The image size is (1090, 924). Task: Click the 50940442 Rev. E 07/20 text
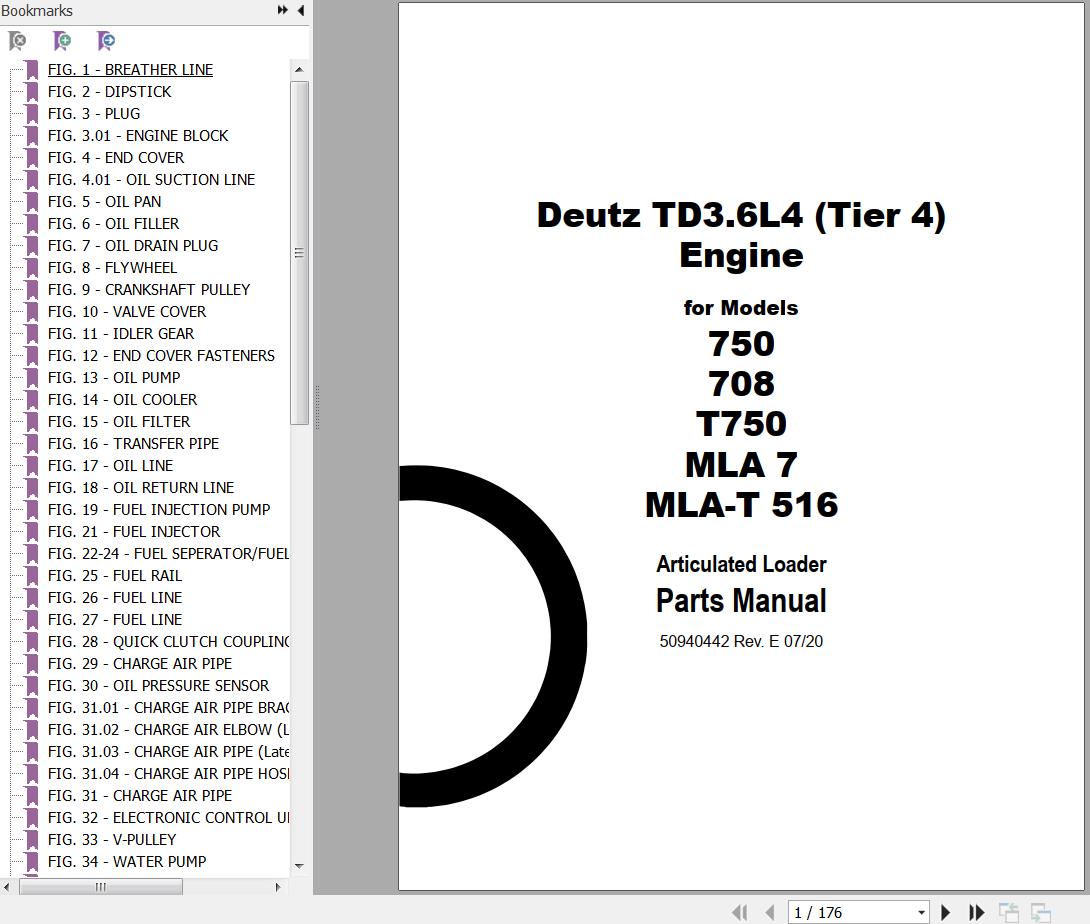coord(741,641)
